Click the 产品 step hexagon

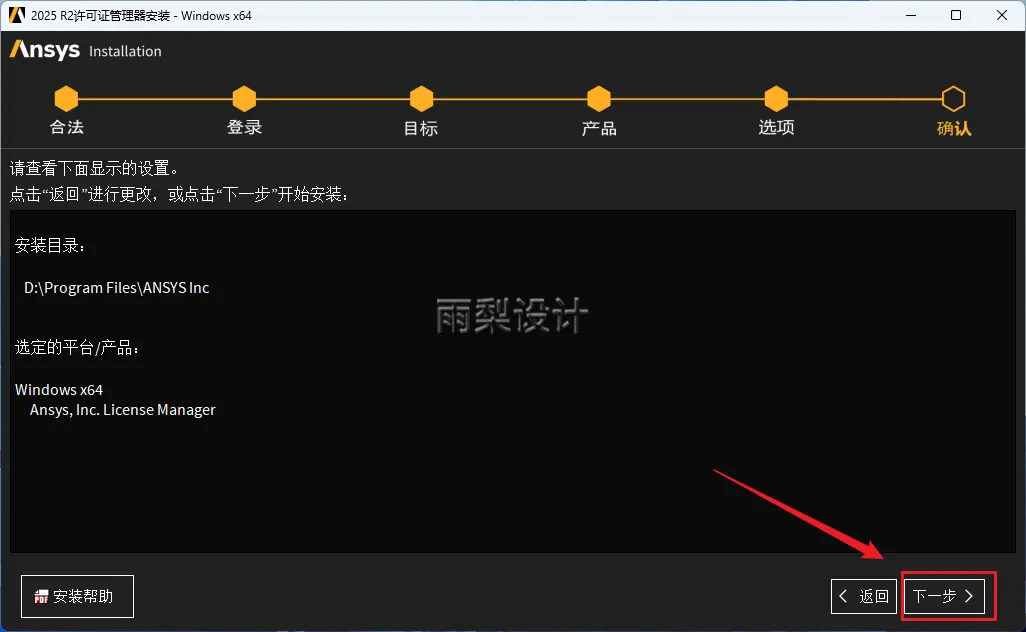599,99
